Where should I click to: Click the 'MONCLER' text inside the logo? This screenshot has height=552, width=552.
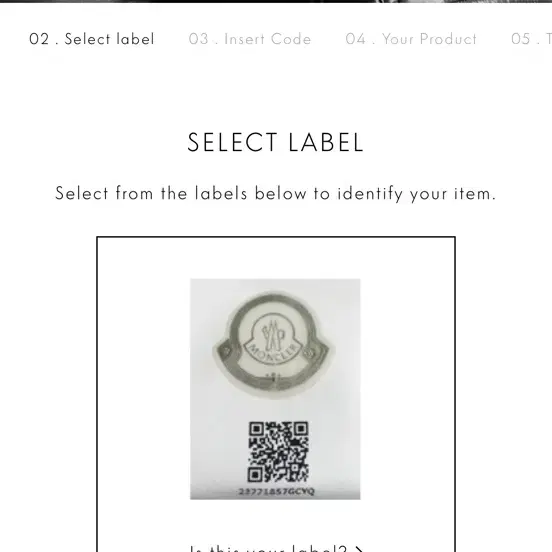[274, 352]
